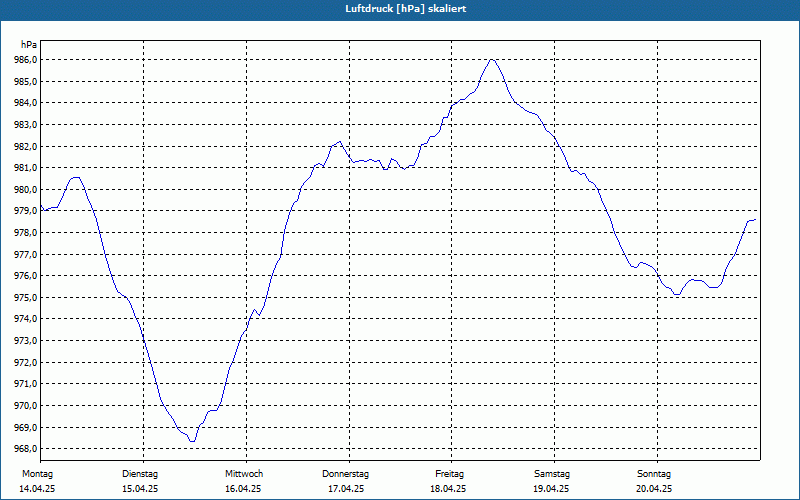The height and width of the screenshot is (500, 800).
Task: Click the 983,0 axis value
Action: pyautogui.click(x=25, y=125)
